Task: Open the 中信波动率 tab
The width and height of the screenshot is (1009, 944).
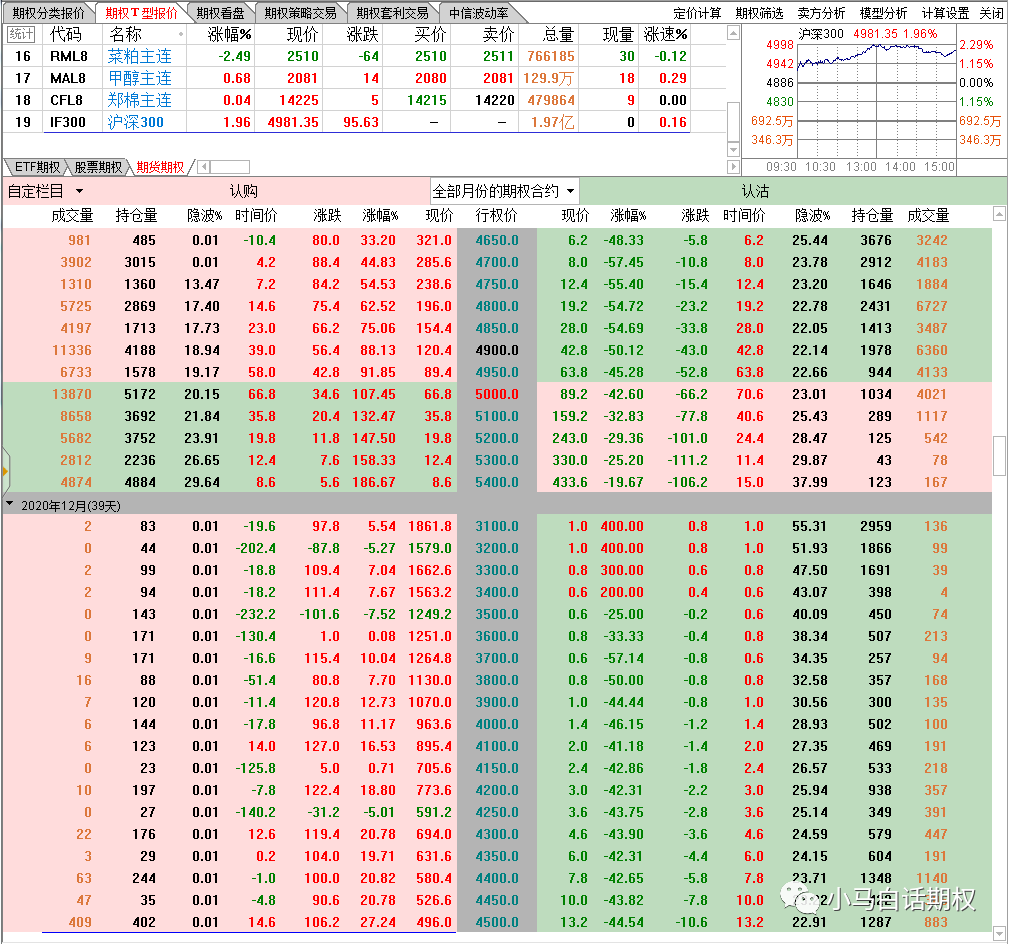Action: (478, 13)
